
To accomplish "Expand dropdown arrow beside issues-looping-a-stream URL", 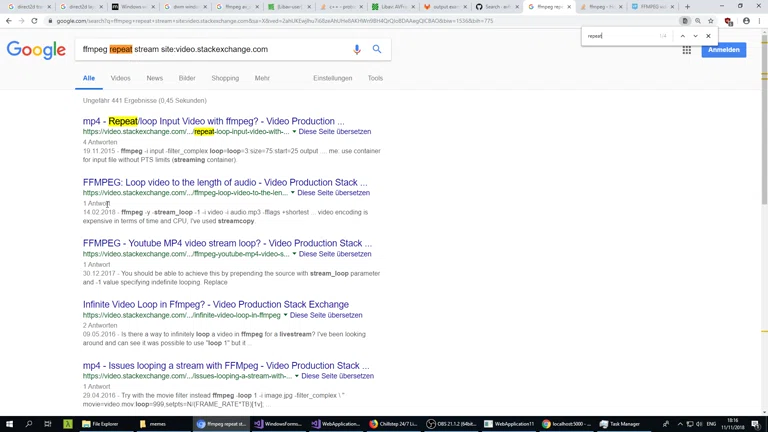I will tap(297, 376).
